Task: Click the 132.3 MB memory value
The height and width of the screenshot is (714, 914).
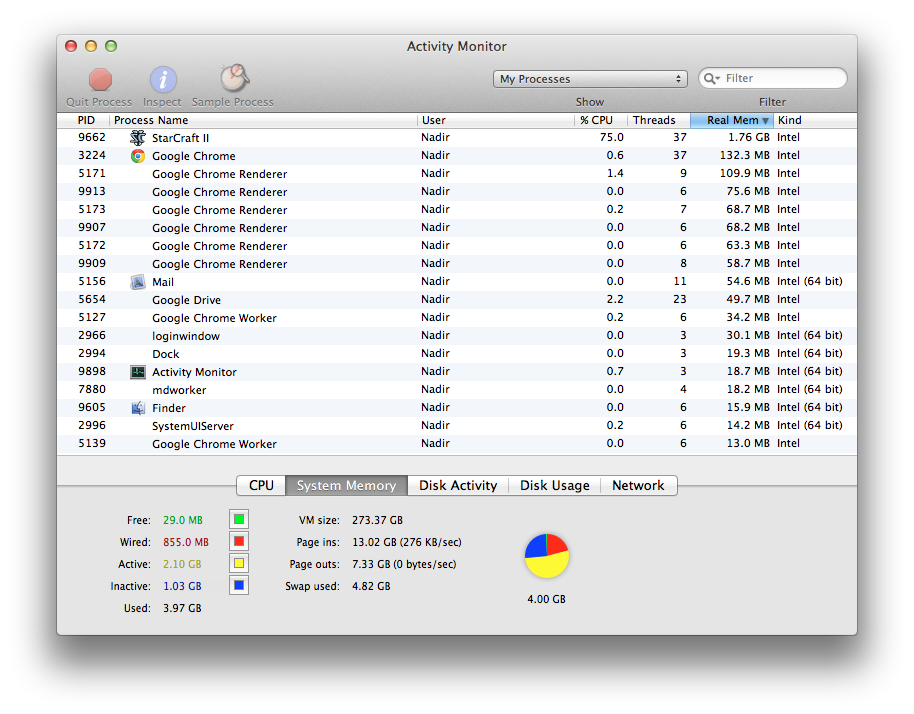Action: click(x=745, y=156)
